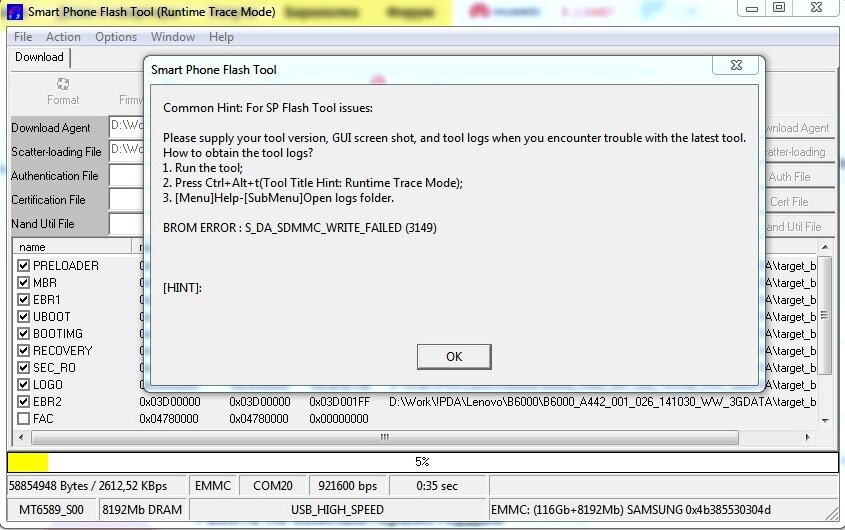The image size is (845, 530).
Task: Open the Help menu
Action: point(221,37)
